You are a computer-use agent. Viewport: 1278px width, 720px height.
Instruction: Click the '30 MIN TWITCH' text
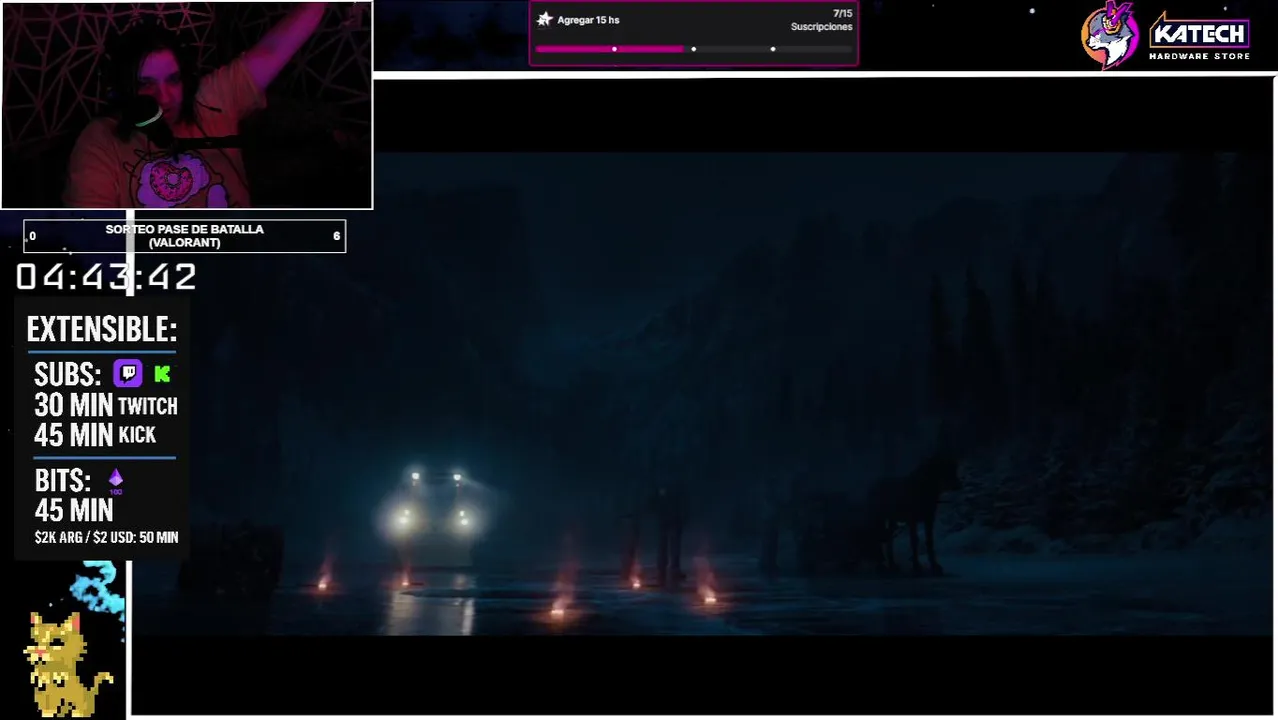[x=106, y=405]
